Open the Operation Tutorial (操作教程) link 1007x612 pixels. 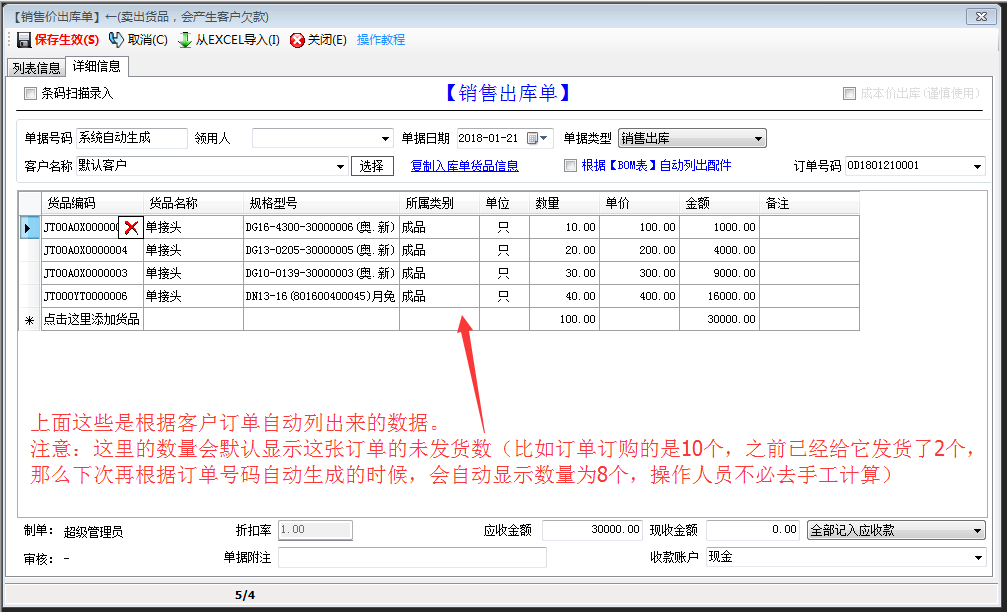[x=381, y=40]
